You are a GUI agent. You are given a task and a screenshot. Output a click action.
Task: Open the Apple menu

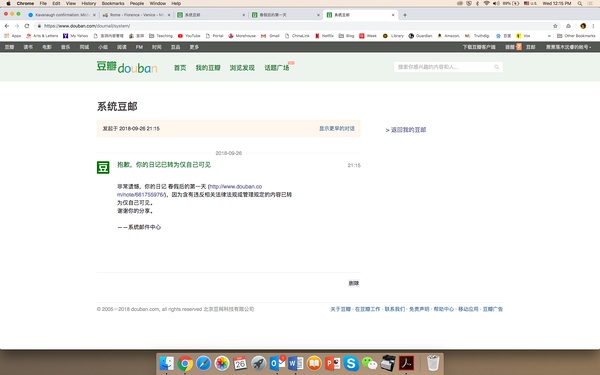[8, 3]
